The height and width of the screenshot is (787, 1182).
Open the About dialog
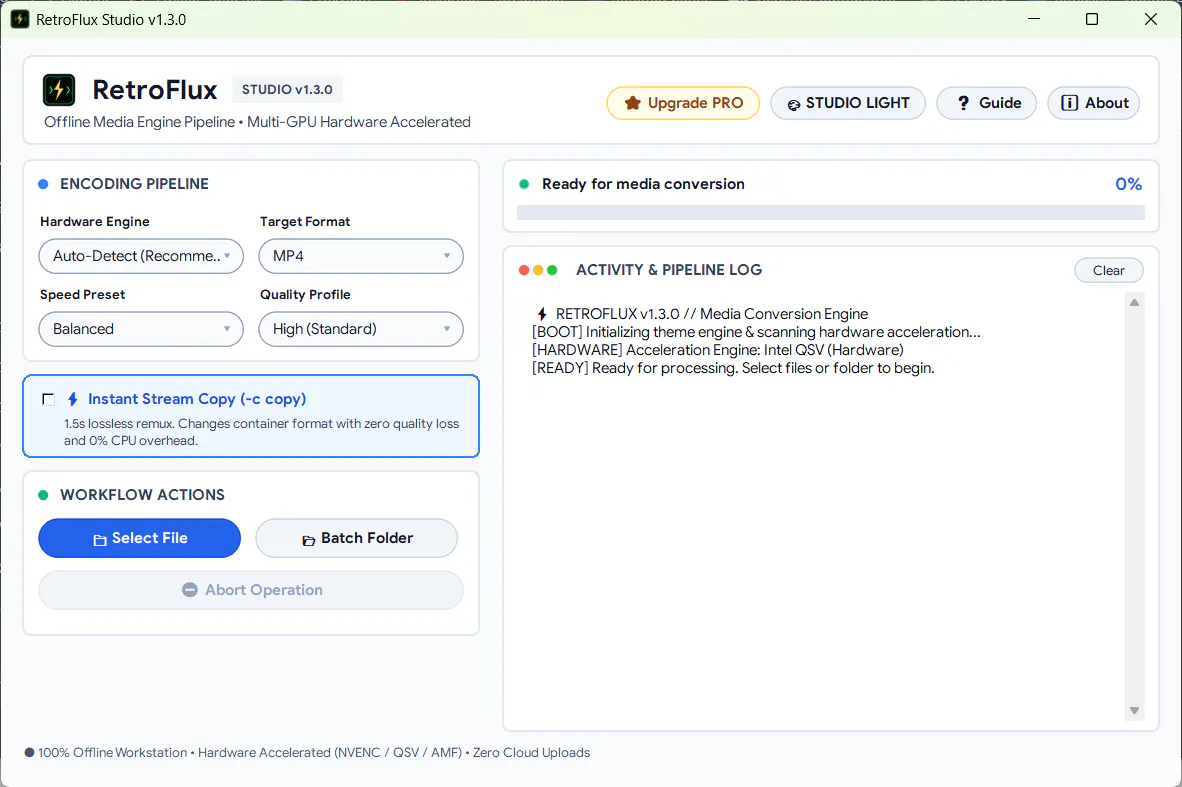(1094, 103)
